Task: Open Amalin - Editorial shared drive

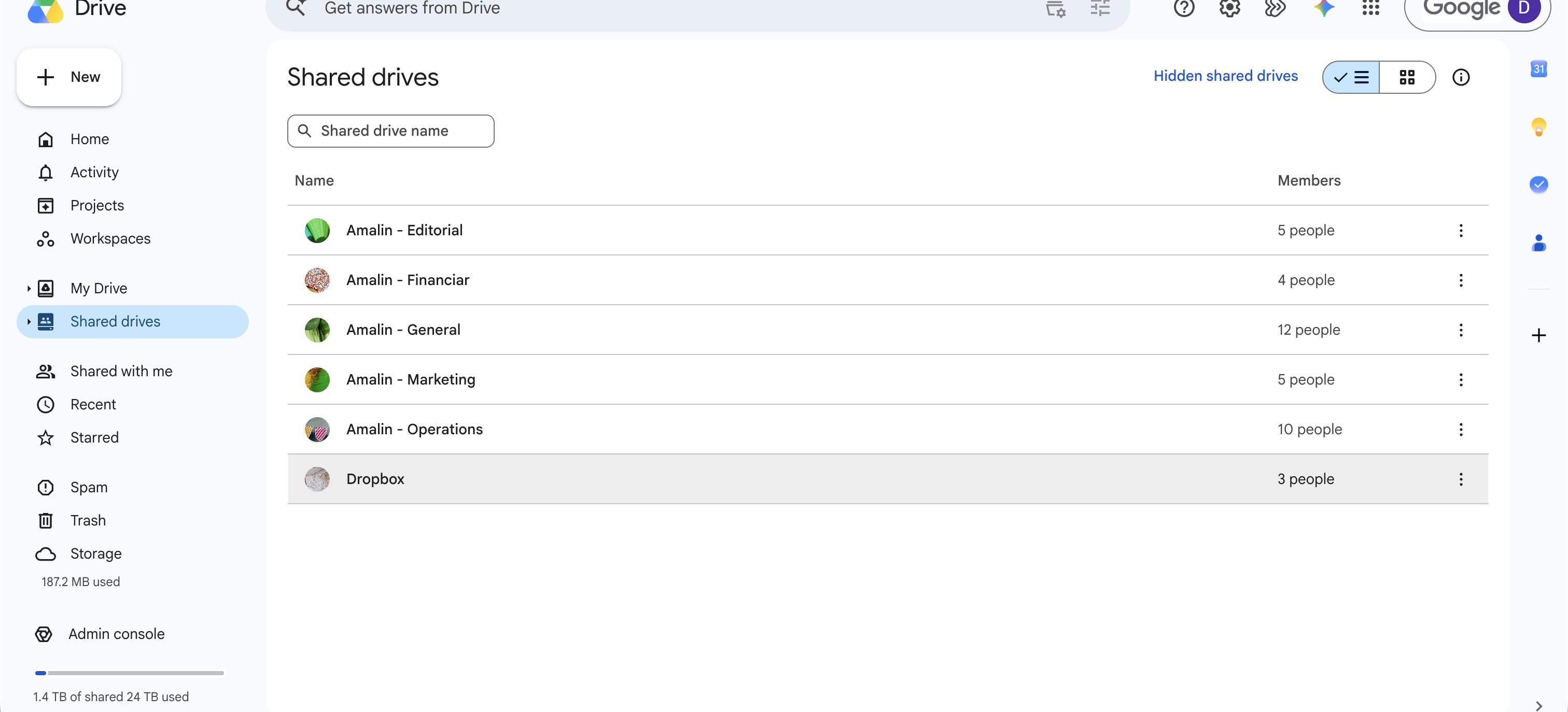Action: [888, 231]
